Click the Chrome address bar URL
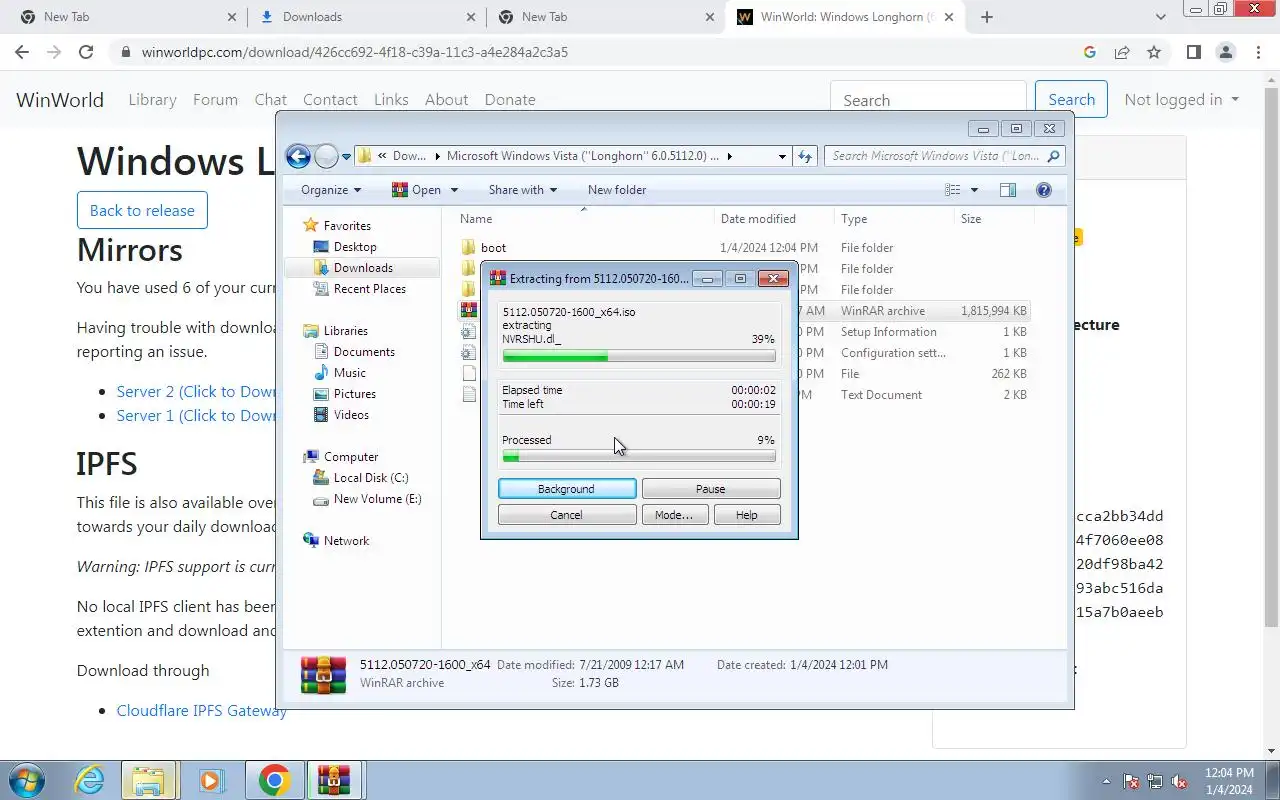1280x800 pixels. (x=355, y=52)
